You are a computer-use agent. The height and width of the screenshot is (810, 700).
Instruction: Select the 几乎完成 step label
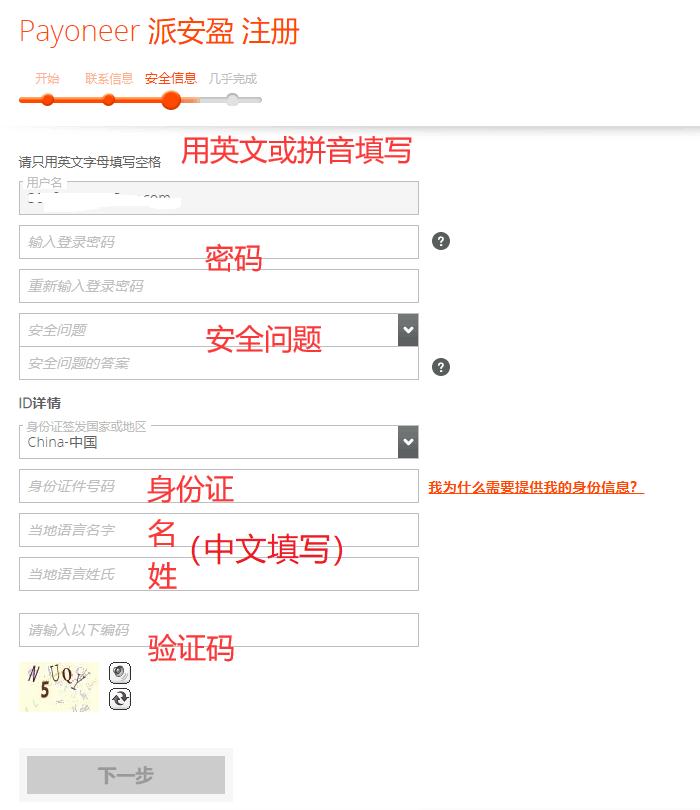coord(232,79)
